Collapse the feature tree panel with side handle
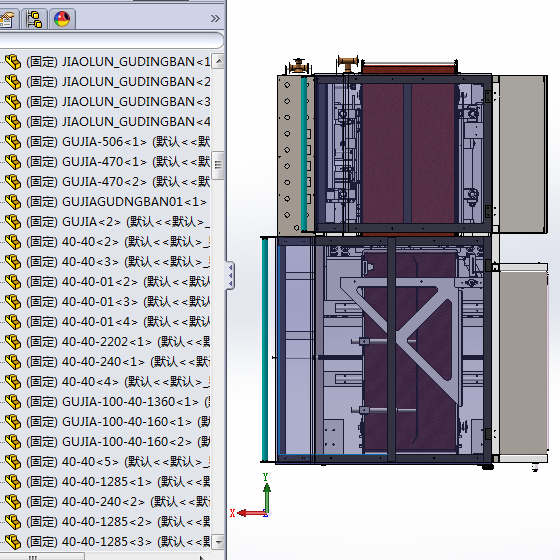The image size is (560, 560). point(230,275)
